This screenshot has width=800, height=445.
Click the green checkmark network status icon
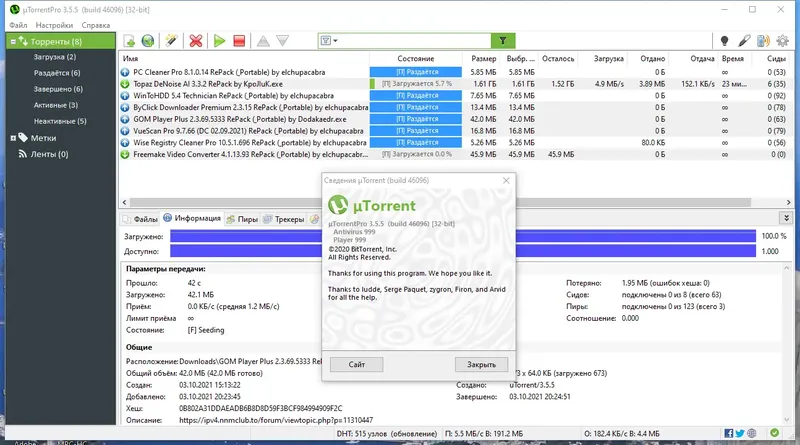774,433
